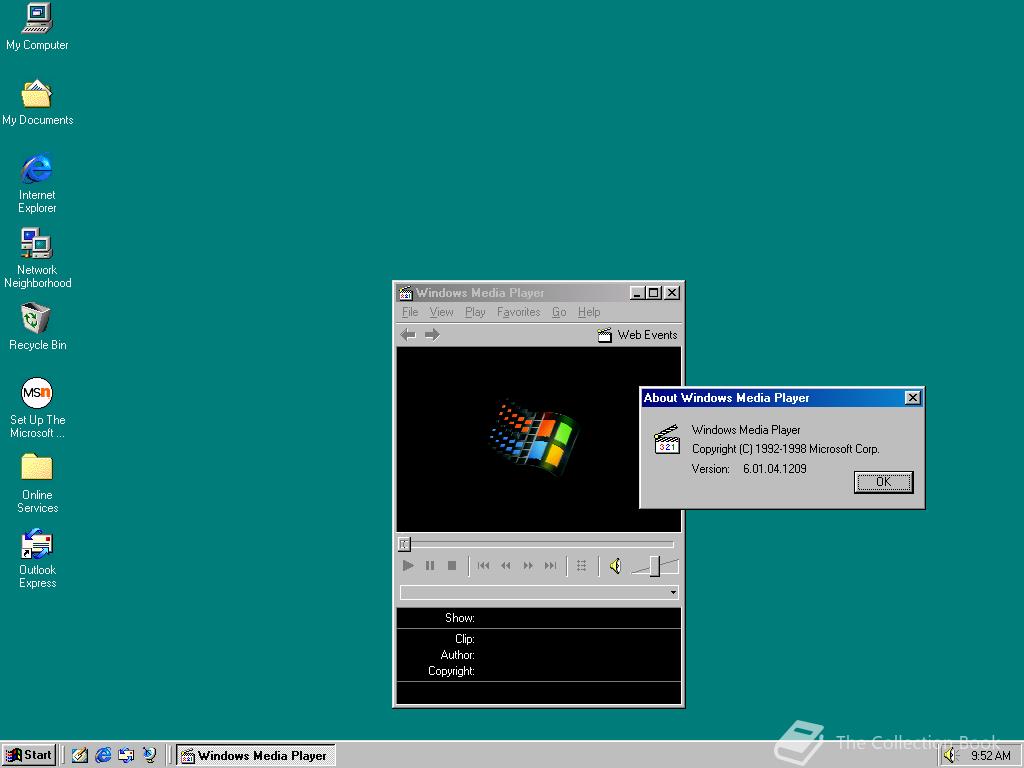Click the Rewind button in Media Player
The height and width of the screenshot is (768, 1024).
point(505,566)
